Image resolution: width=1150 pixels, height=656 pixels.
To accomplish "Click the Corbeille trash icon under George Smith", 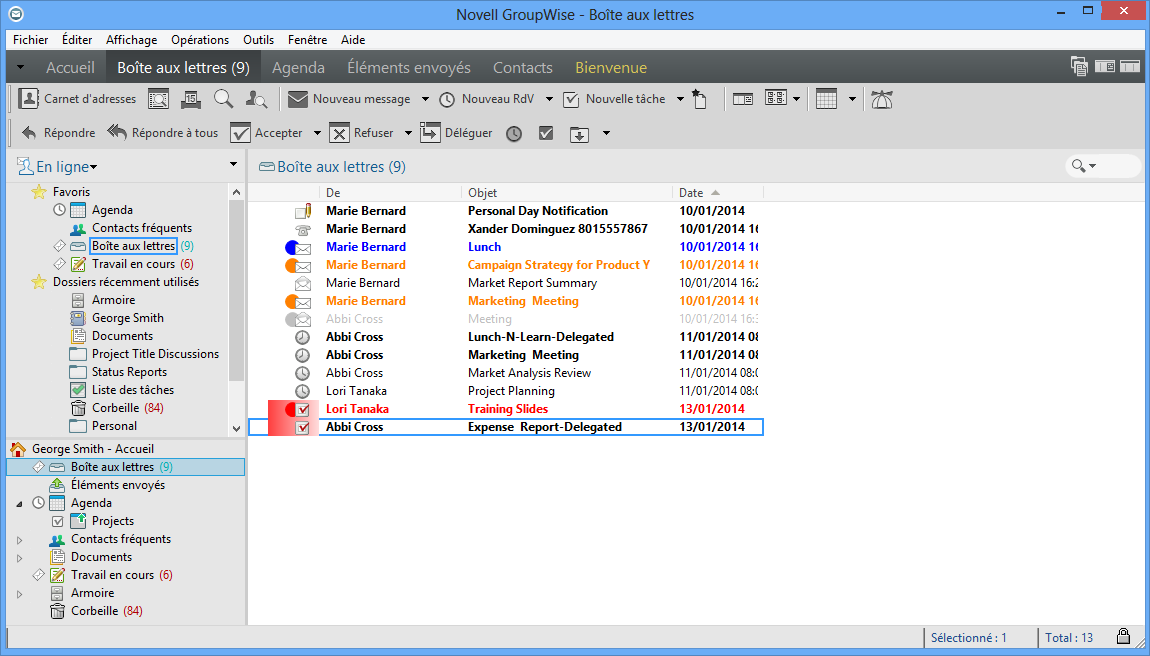I will point(58,611).
